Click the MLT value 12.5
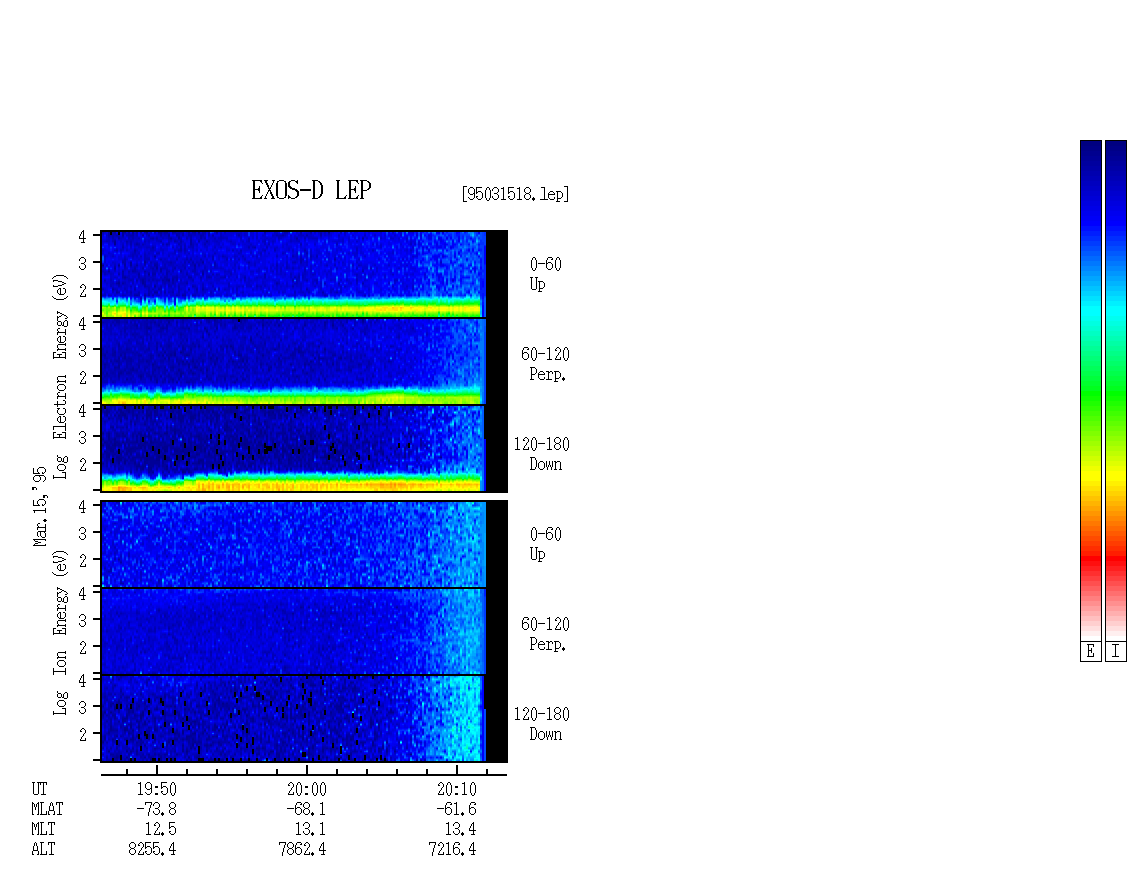 click(160, 830)
